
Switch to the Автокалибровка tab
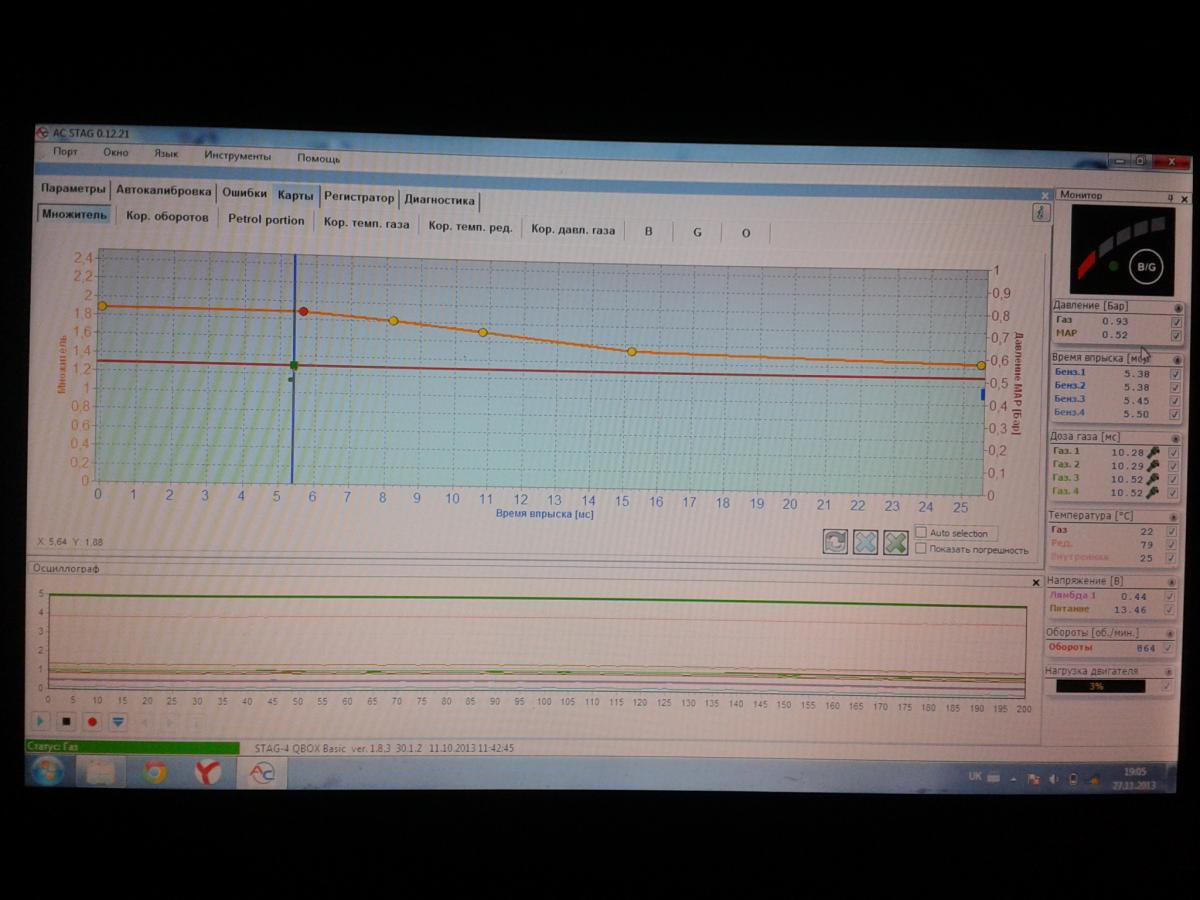(163, 191)
